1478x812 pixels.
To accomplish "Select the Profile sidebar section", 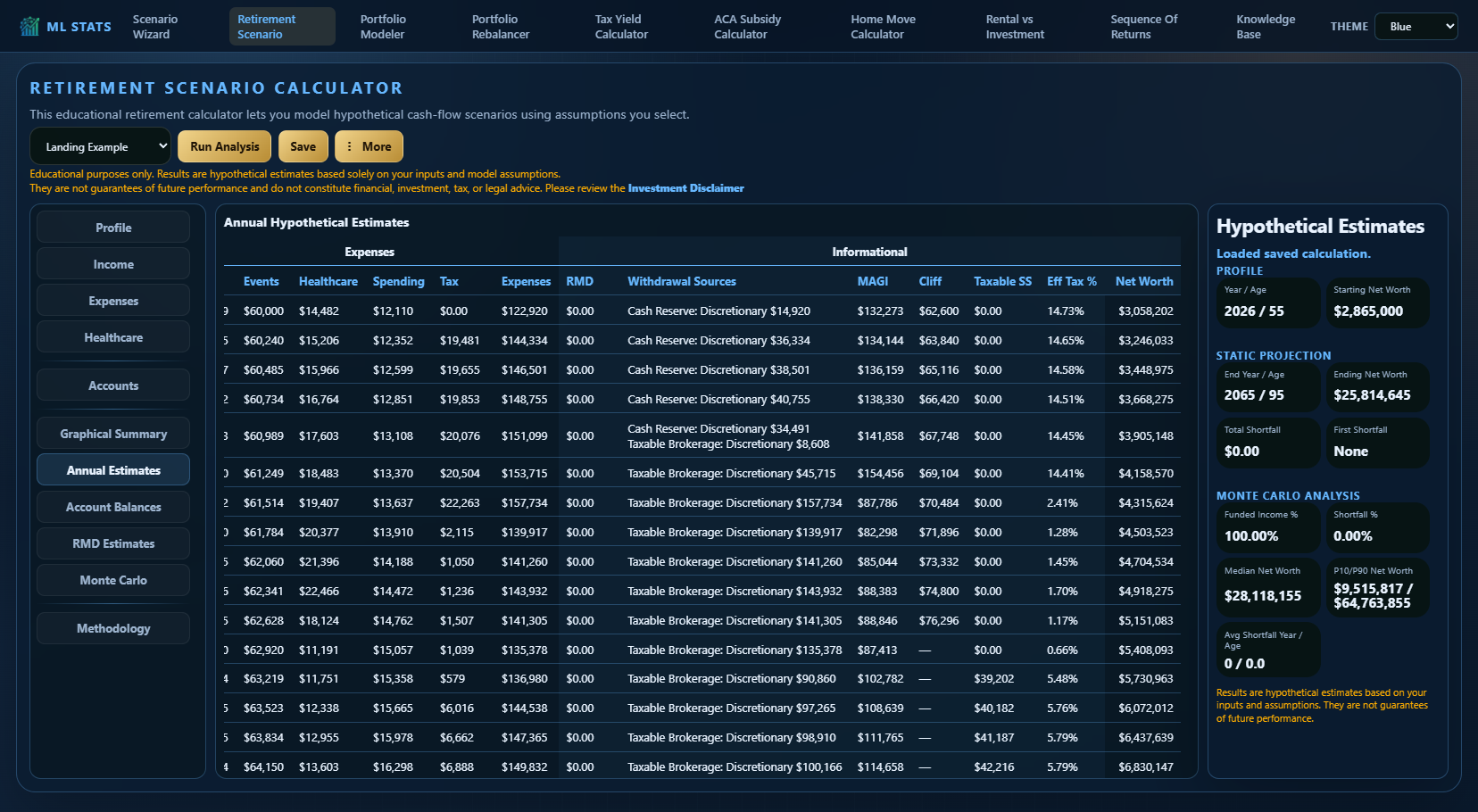I will 113,228.
